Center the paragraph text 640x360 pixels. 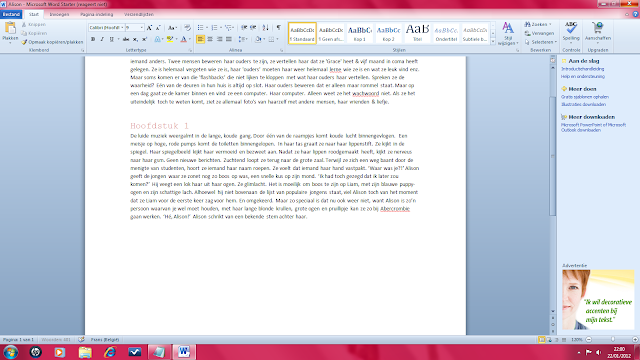pos(210,39)
